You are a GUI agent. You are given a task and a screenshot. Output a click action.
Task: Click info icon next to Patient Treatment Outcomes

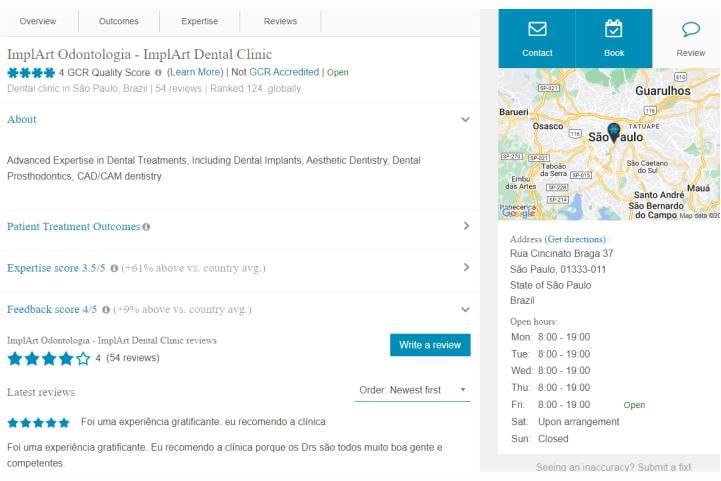pos(146,227)
